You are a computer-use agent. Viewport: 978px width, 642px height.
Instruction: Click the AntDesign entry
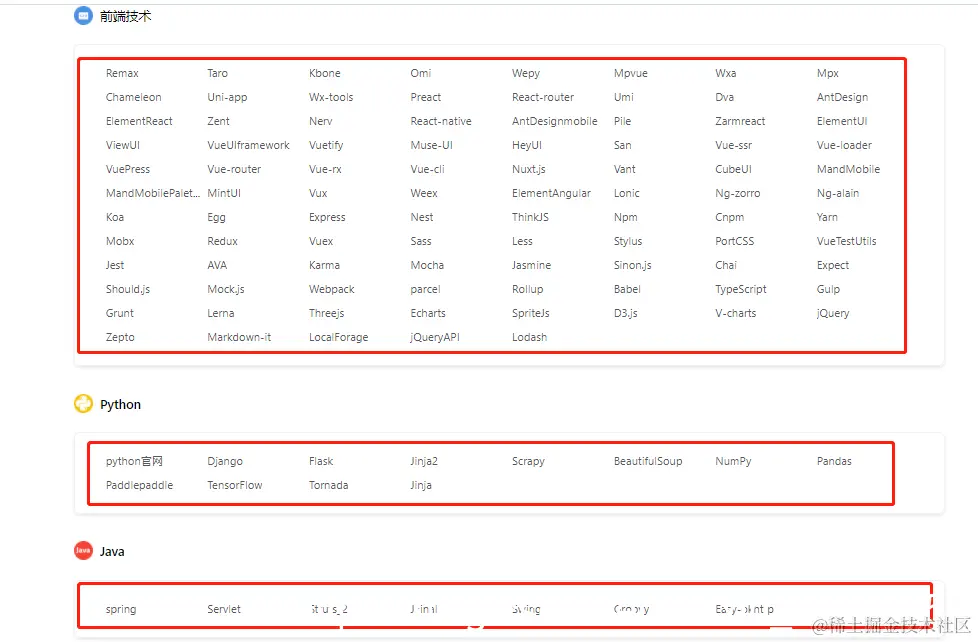pos(843,97)
